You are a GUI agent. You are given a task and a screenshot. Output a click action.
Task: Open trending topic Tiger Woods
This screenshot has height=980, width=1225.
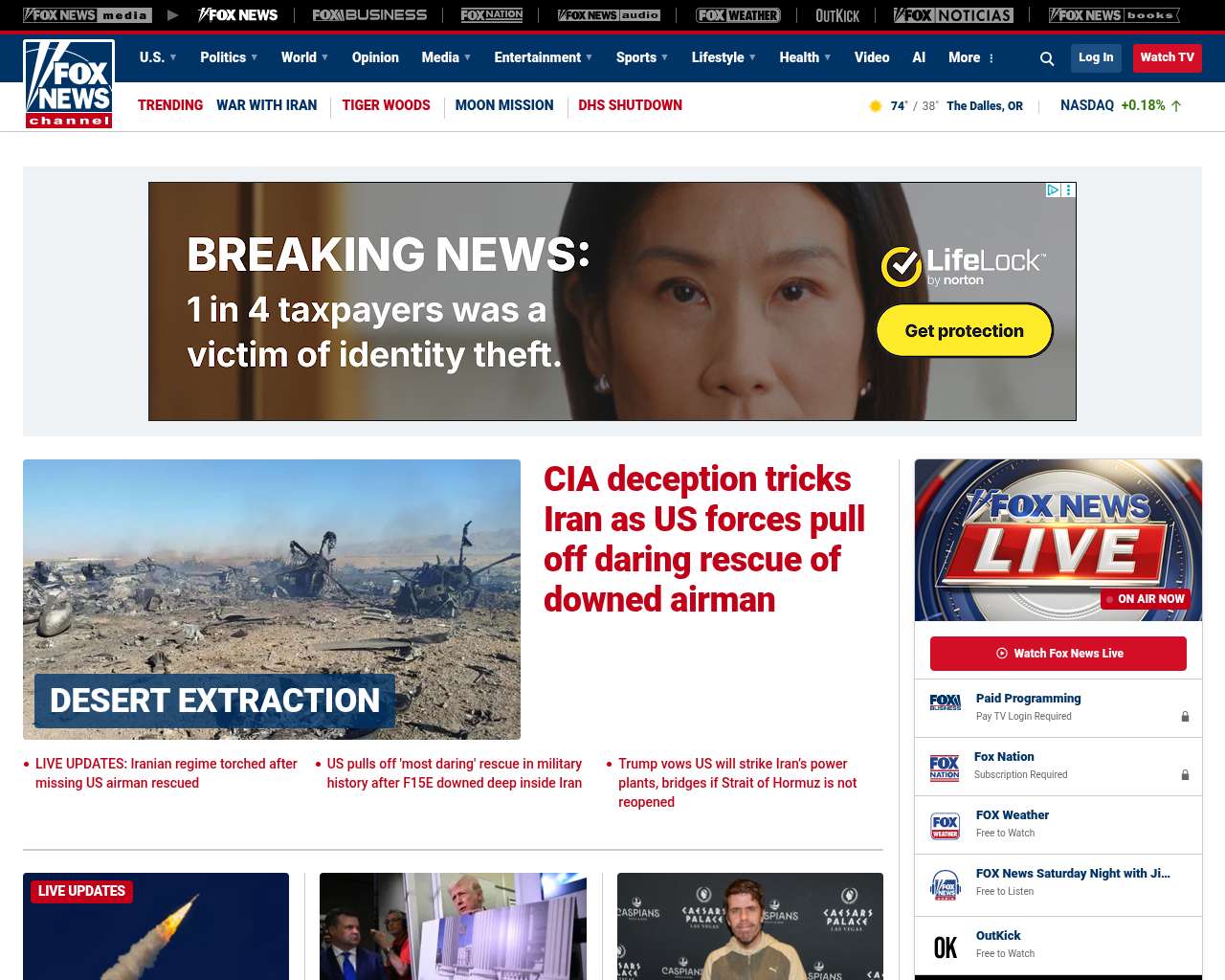(x=386, y=105)
